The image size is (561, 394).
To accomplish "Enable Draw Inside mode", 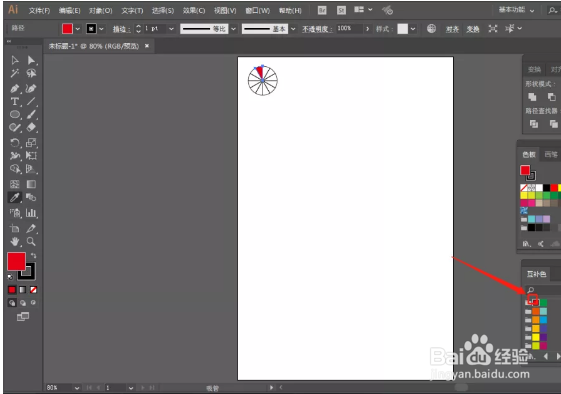I will pos(33,303).
